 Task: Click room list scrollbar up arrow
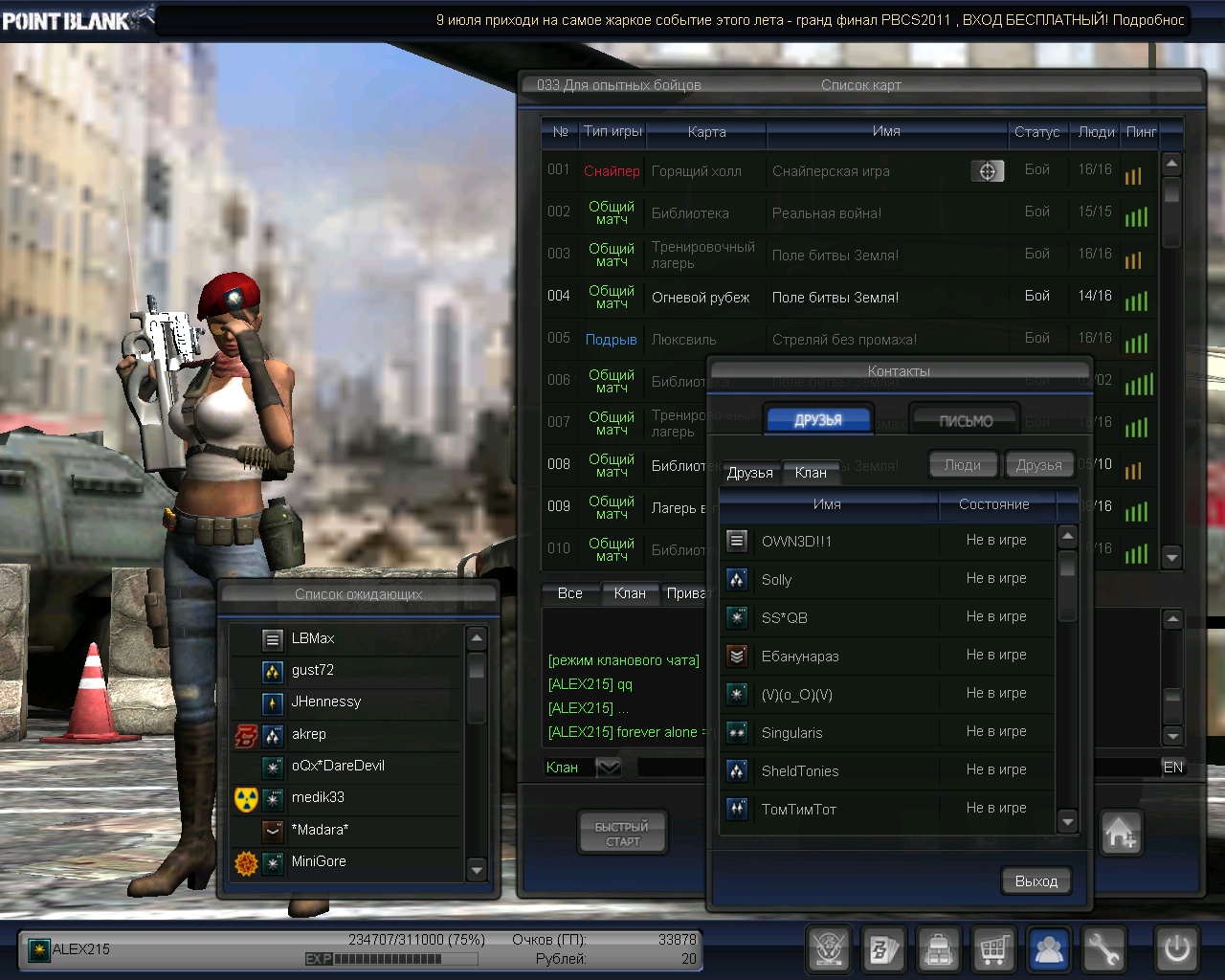point(1171,164)
